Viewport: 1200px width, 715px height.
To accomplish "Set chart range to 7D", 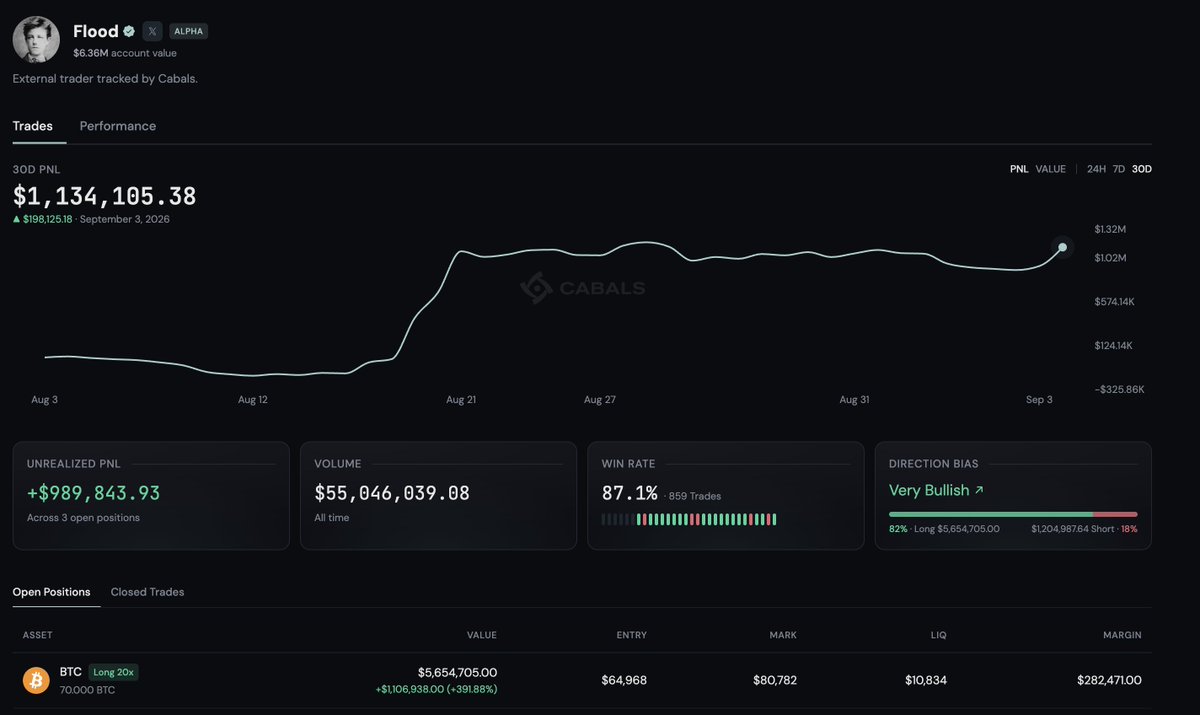I will 1119,169.
